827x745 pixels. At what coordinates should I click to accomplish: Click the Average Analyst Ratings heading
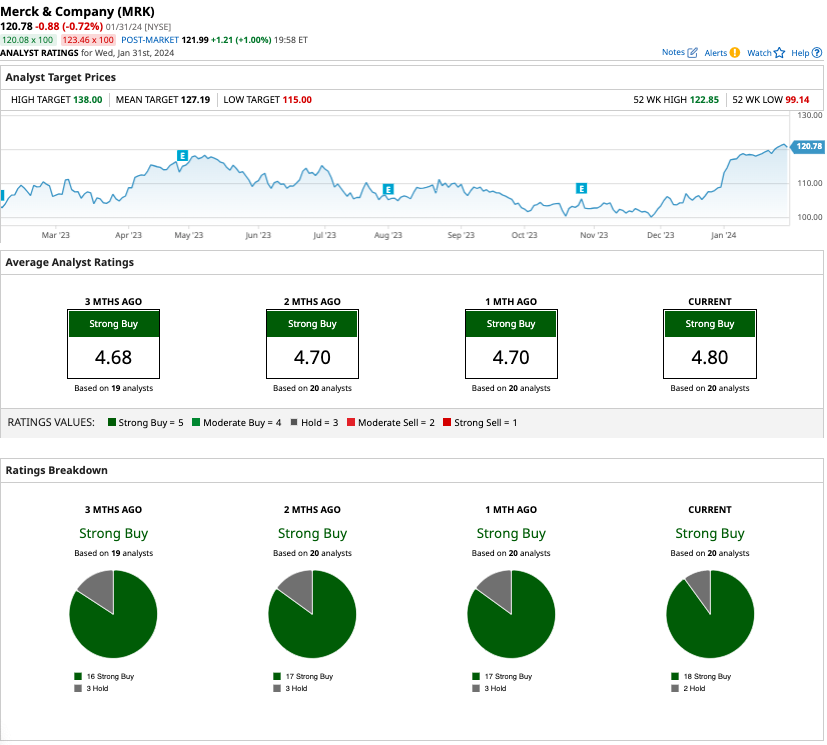(x=70, y=263)
